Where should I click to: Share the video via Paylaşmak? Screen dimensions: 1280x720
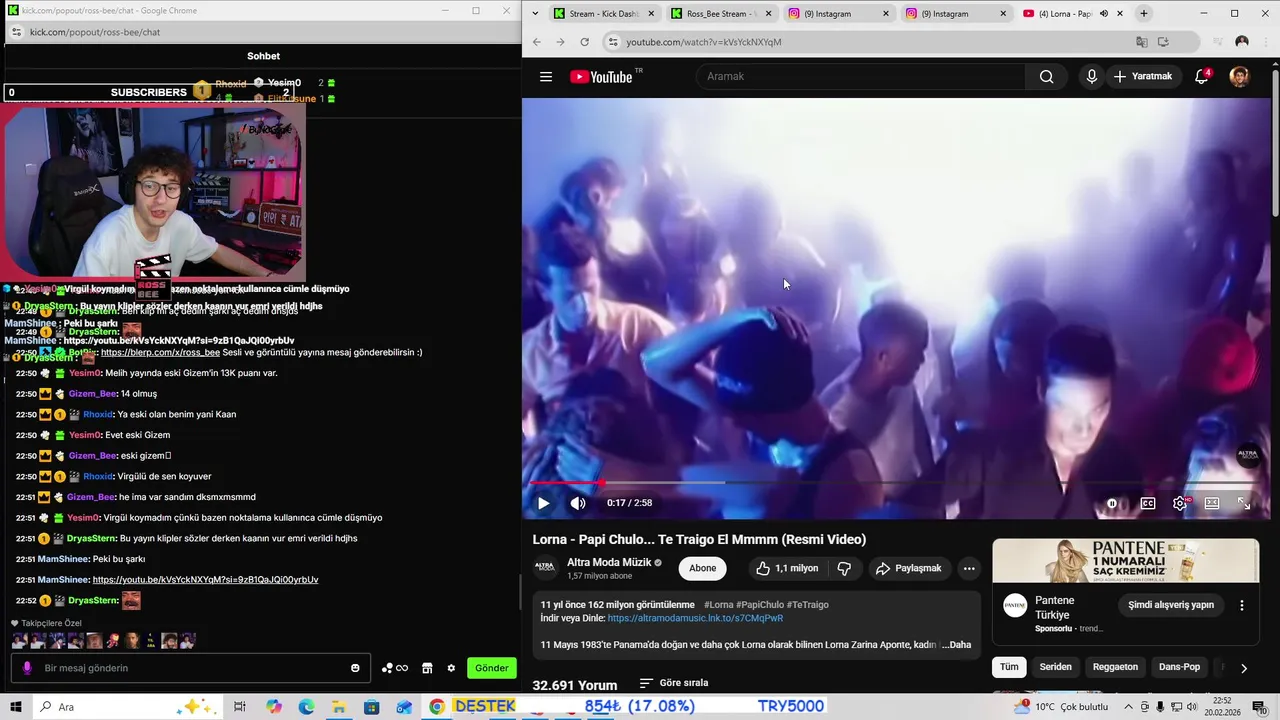tap(908, 568)
